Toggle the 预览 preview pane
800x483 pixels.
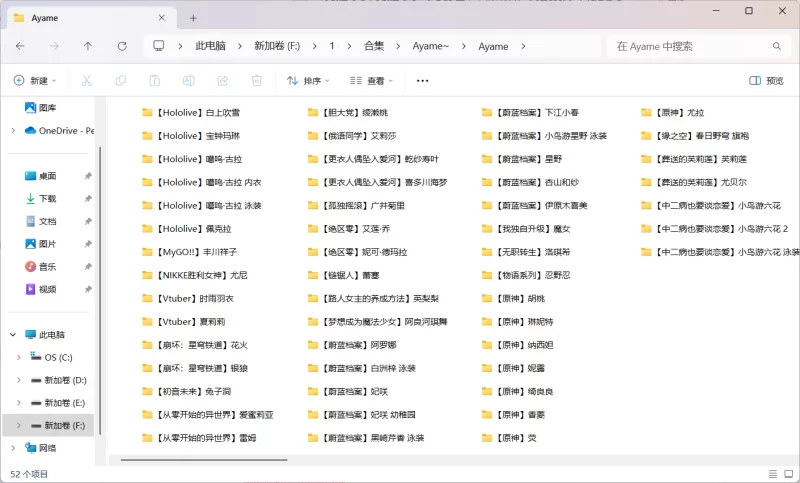point(766,81)
